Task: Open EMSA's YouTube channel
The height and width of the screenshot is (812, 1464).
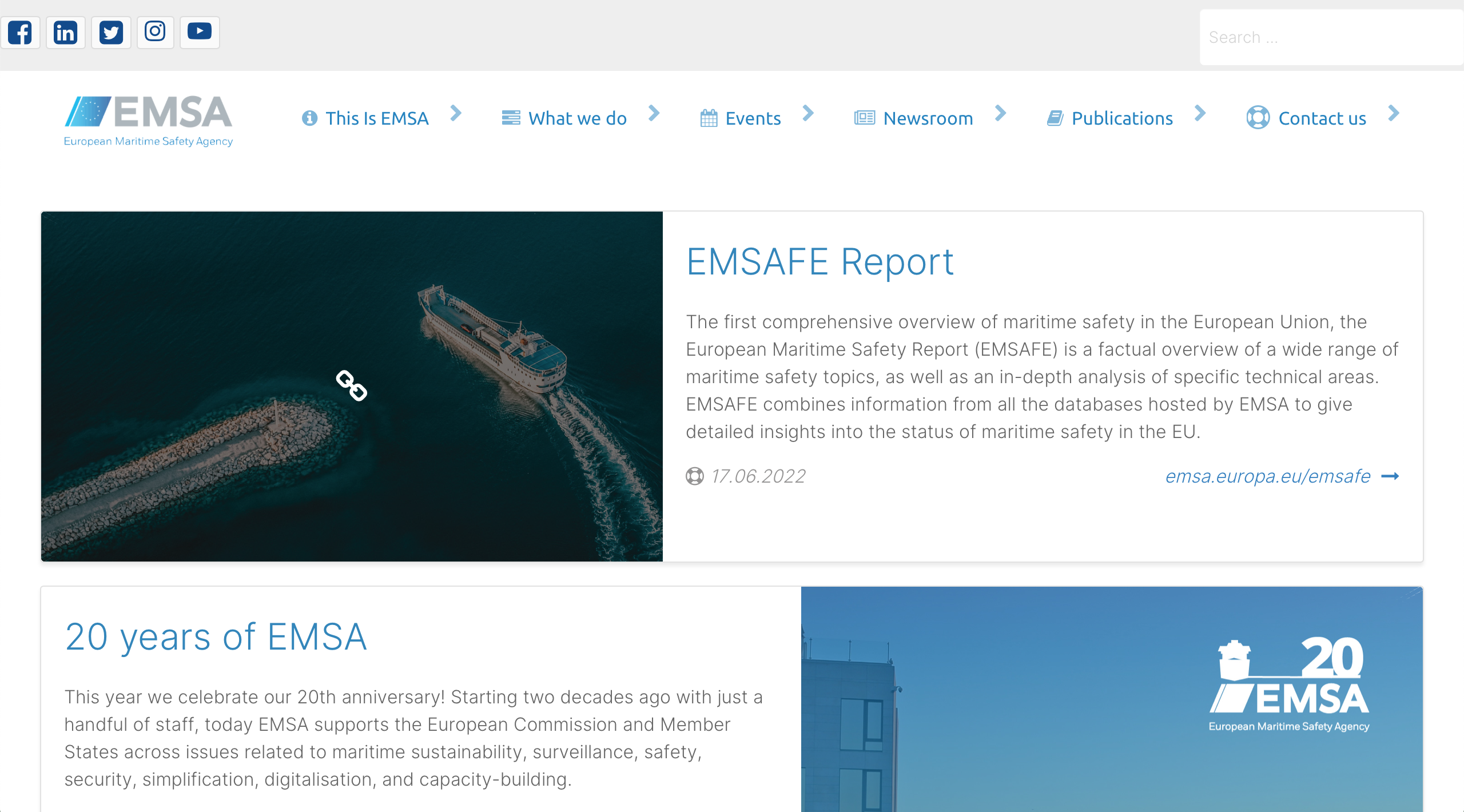Action: click(200, 32)
